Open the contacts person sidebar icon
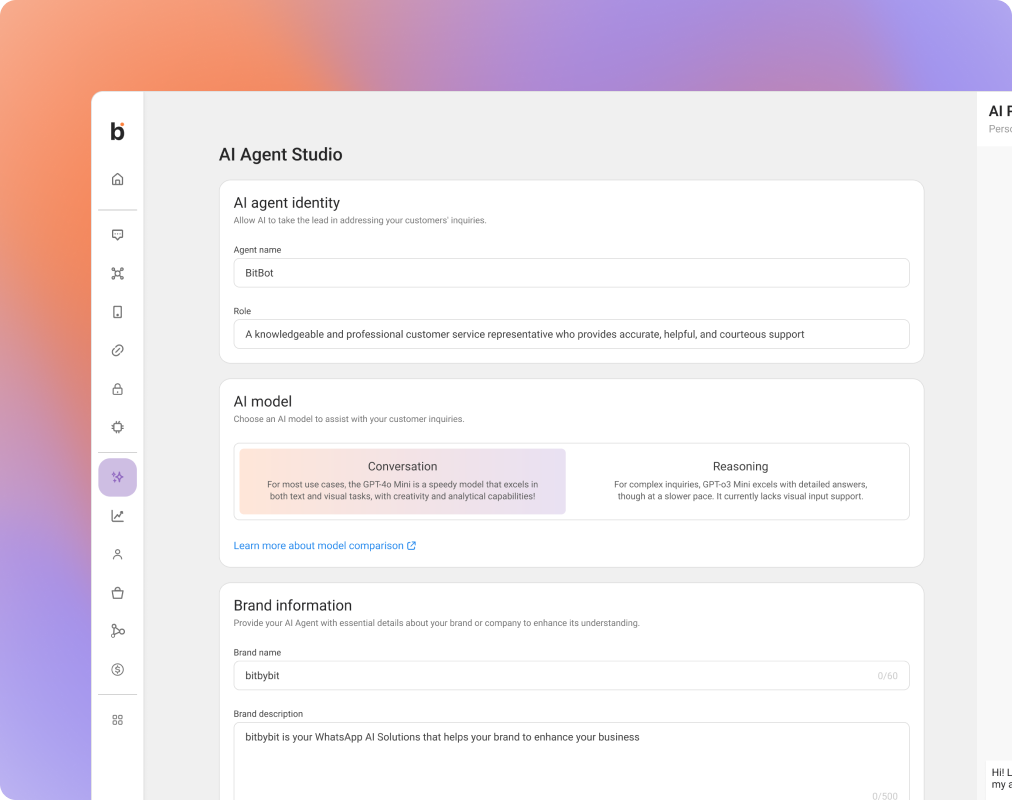Viewport: 1012px width, 800px height. tap(117, 554)
